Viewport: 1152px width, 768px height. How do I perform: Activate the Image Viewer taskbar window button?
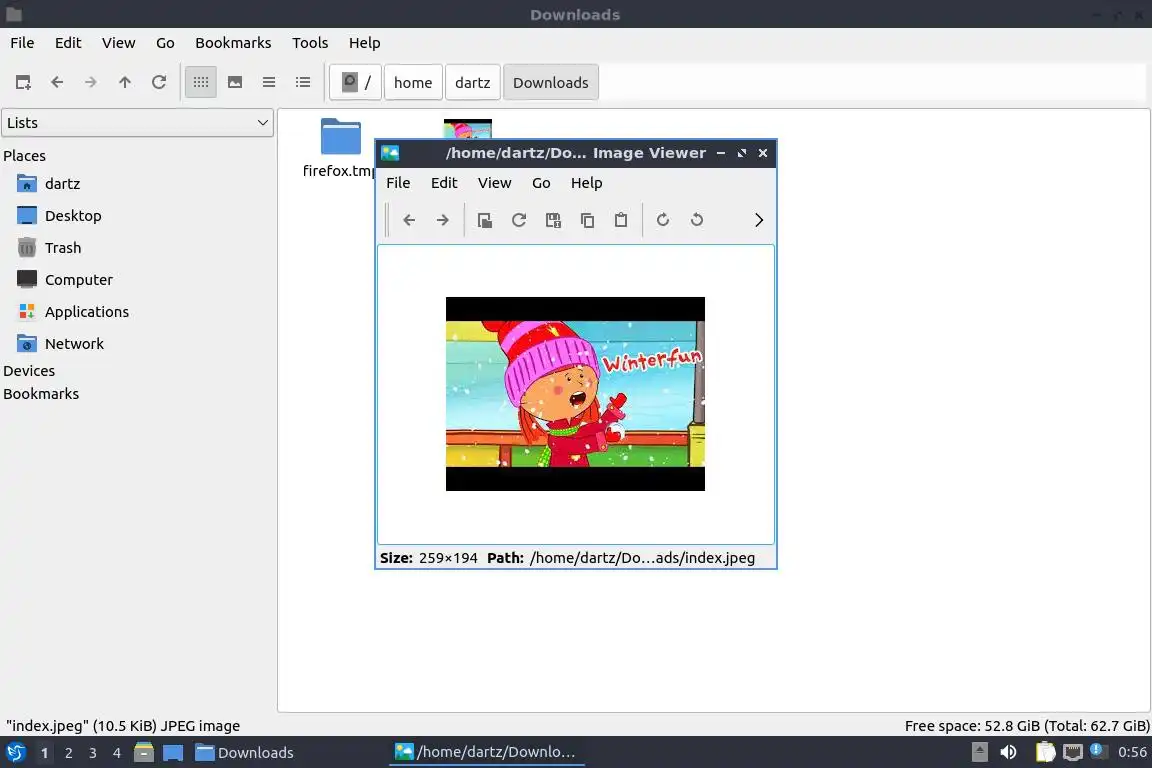pyautogui.click(x=486, y=753)
